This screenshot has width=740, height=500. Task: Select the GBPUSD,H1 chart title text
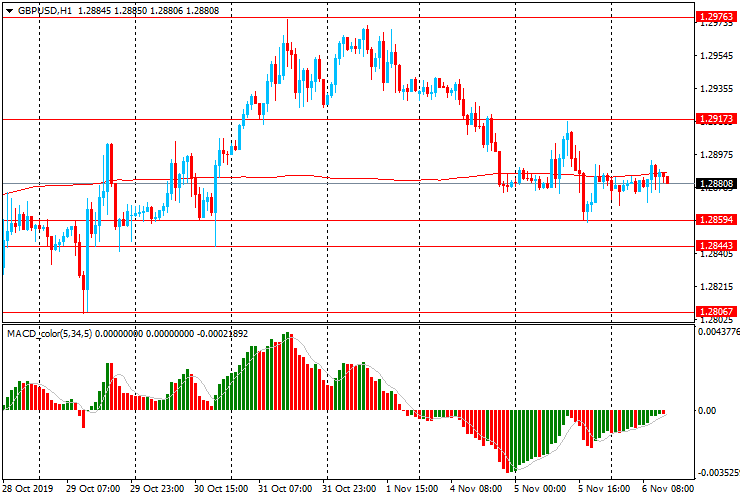click(x=45, y=9)
